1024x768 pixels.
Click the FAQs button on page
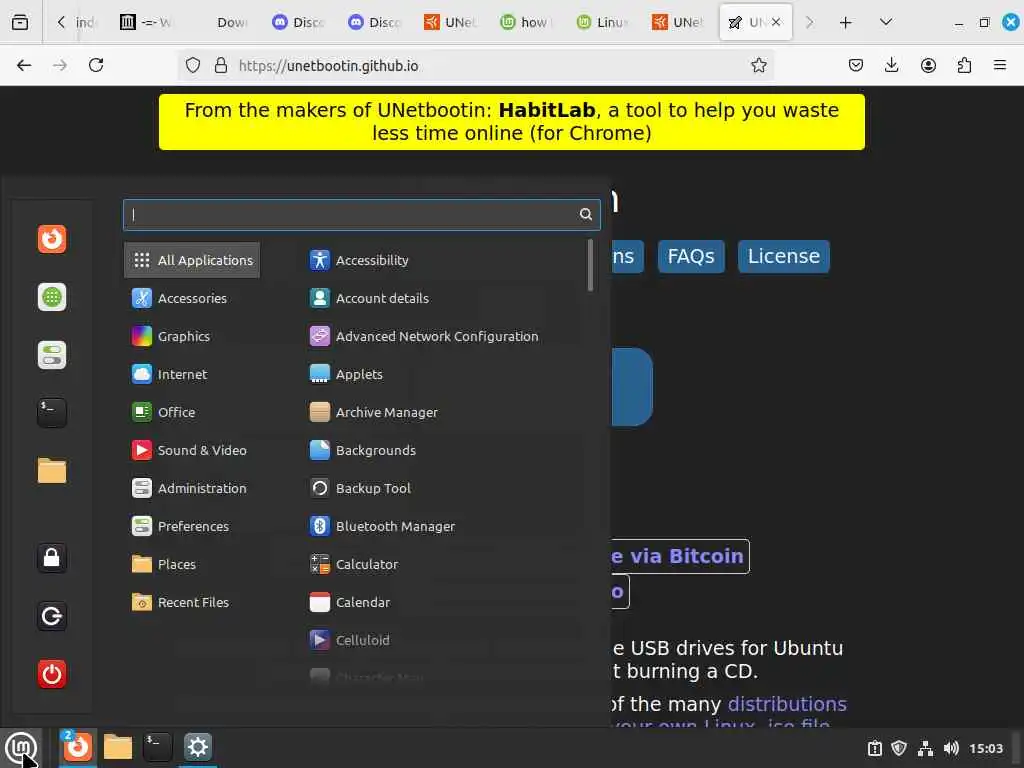(x=691, y=256)
